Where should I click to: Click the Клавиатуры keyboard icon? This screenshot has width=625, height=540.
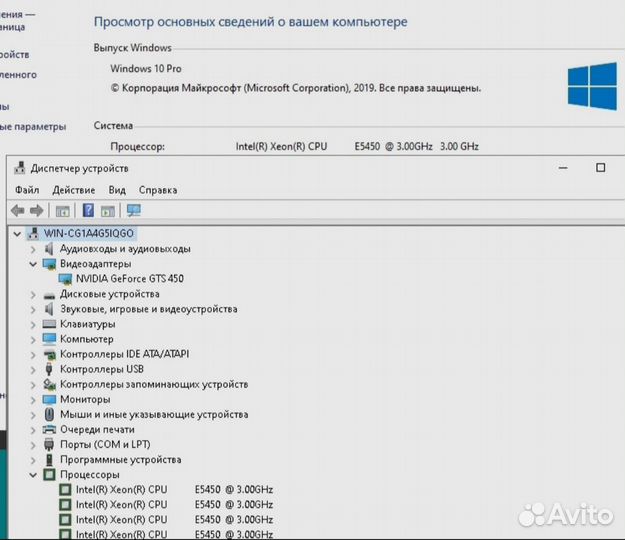pyautogui.click(x=49, y=324)
